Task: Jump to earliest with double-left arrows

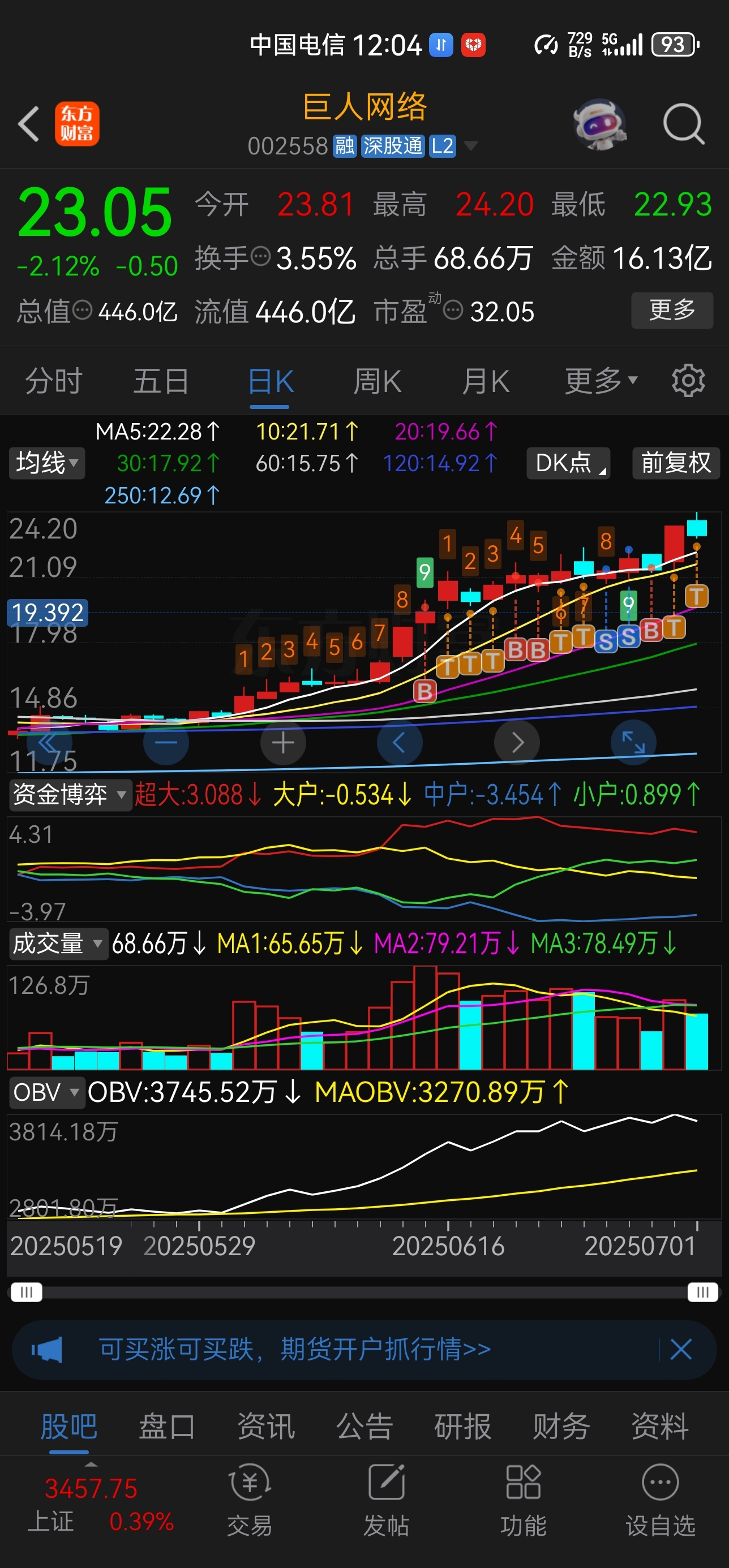Action: pos(49,743)
